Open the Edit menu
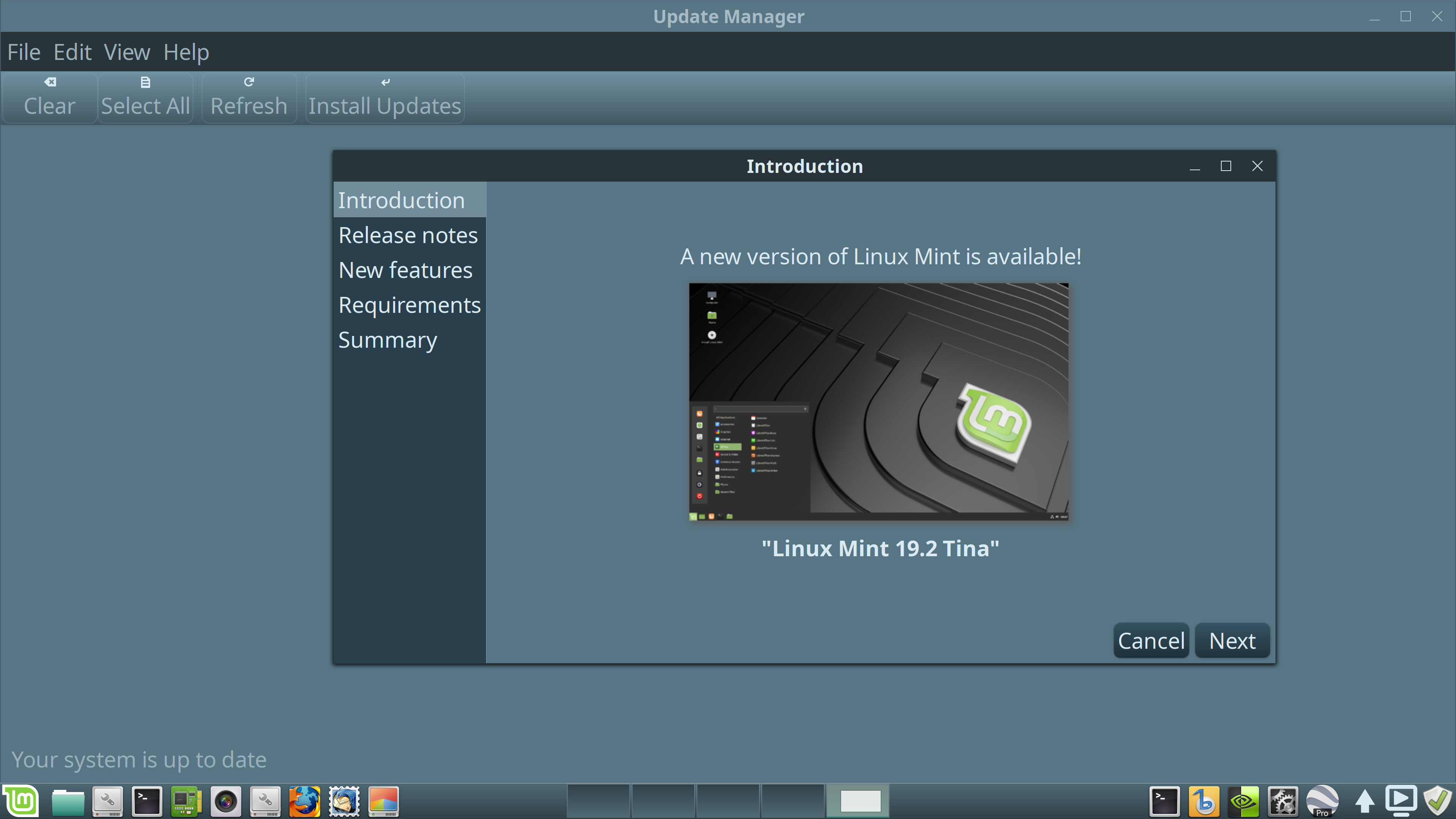The width and height of the screenshot is (1456, 819). (72, 53)
